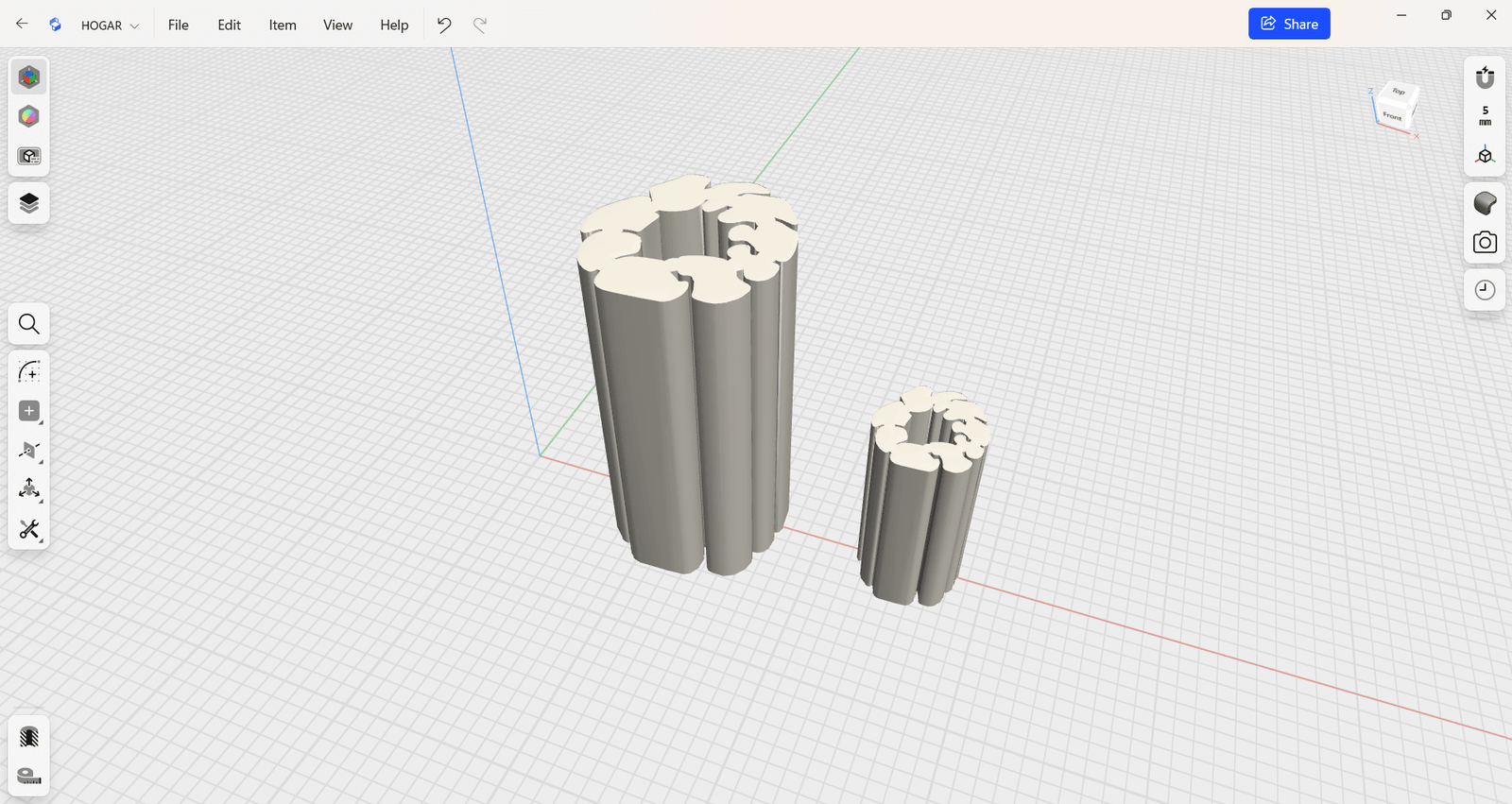Open the View menu
1512x804 pixels.
pos(337,25)
